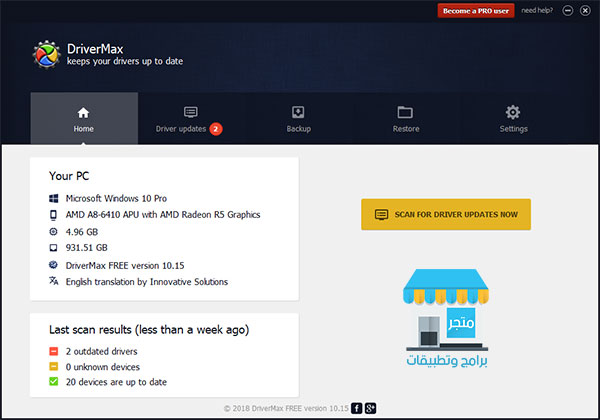The height and width of the screenshot is (420, 600).
Task: Open the Backup tab
Action: point(298,120)
